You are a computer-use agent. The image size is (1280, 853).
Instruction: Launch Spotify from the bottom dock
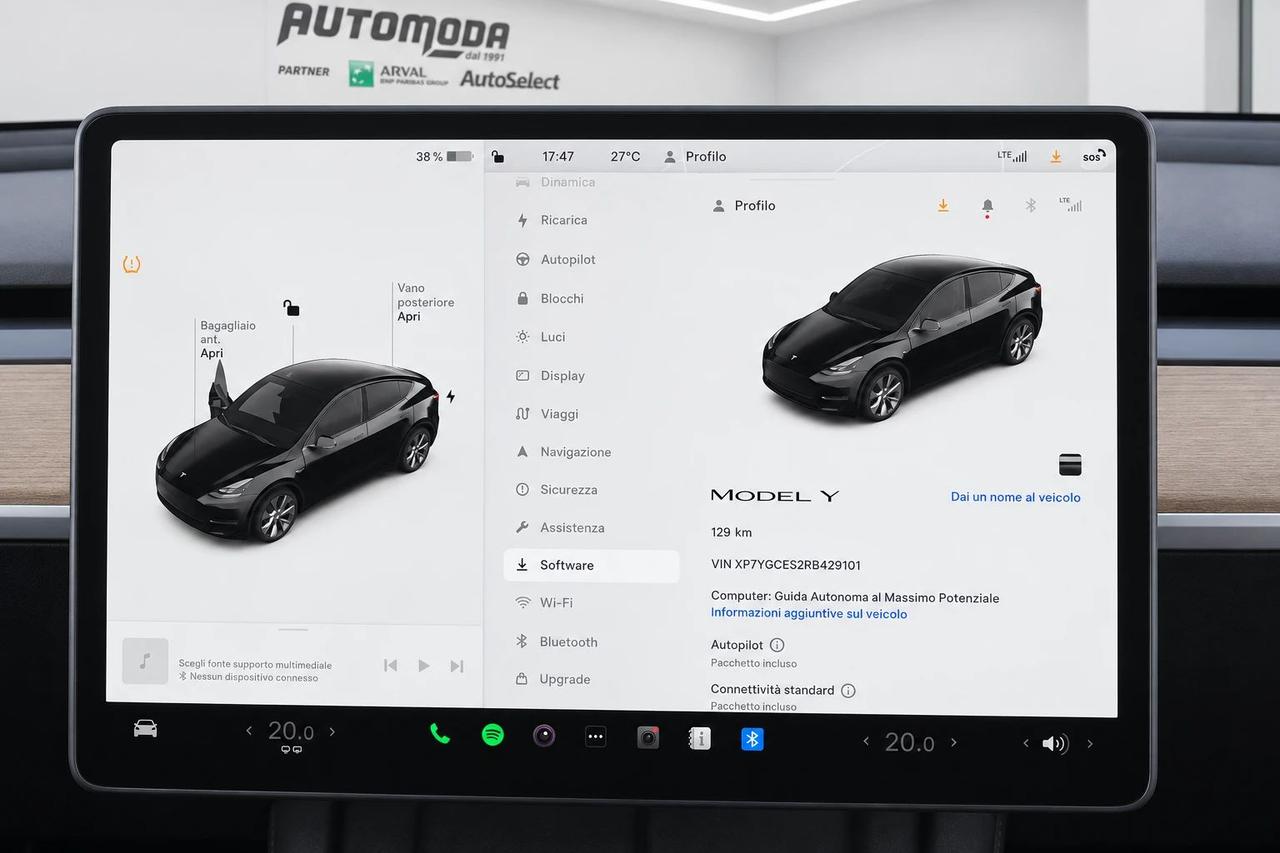(492, 735)
